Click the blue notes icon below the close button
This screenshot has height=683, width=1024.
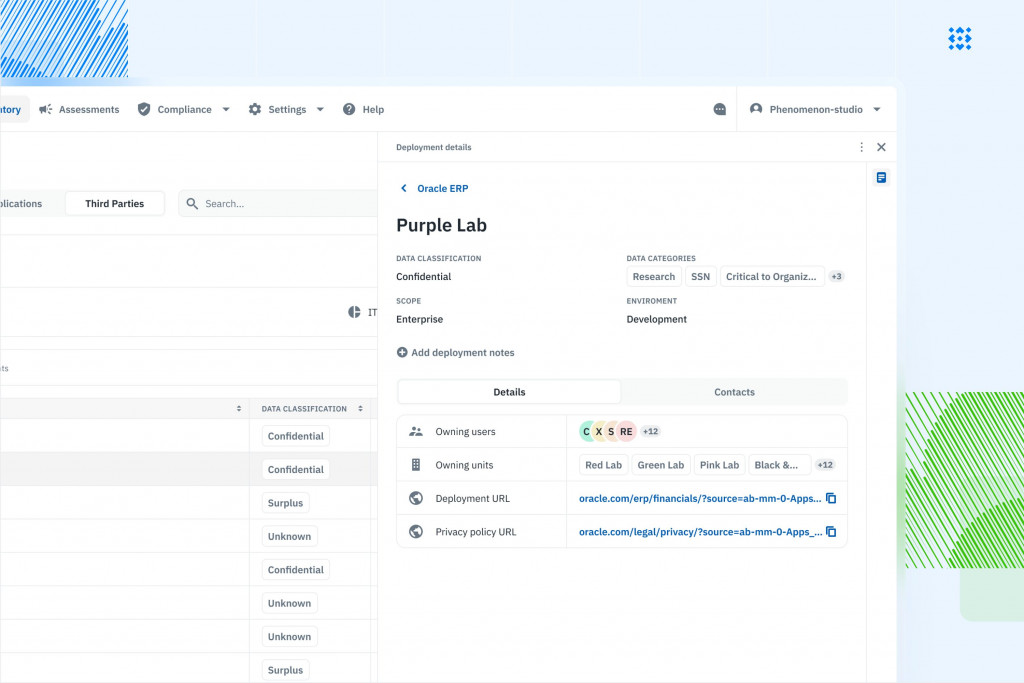click(882, 177)
